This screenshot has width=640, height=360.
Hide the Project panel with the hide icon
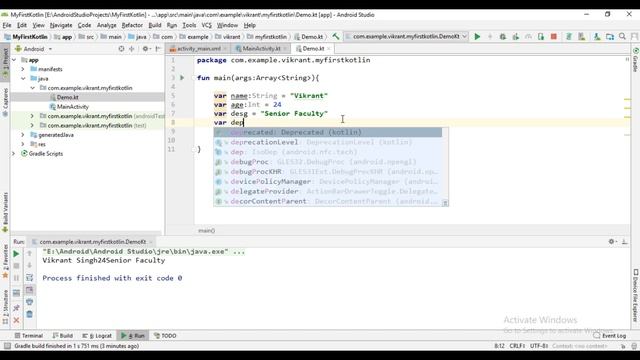pyautogui.click(x=158, y=49)
